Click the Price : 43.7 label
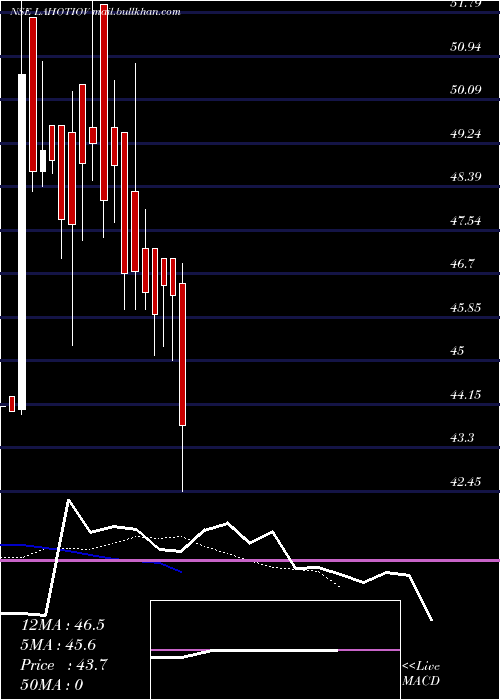 (64, 665)
